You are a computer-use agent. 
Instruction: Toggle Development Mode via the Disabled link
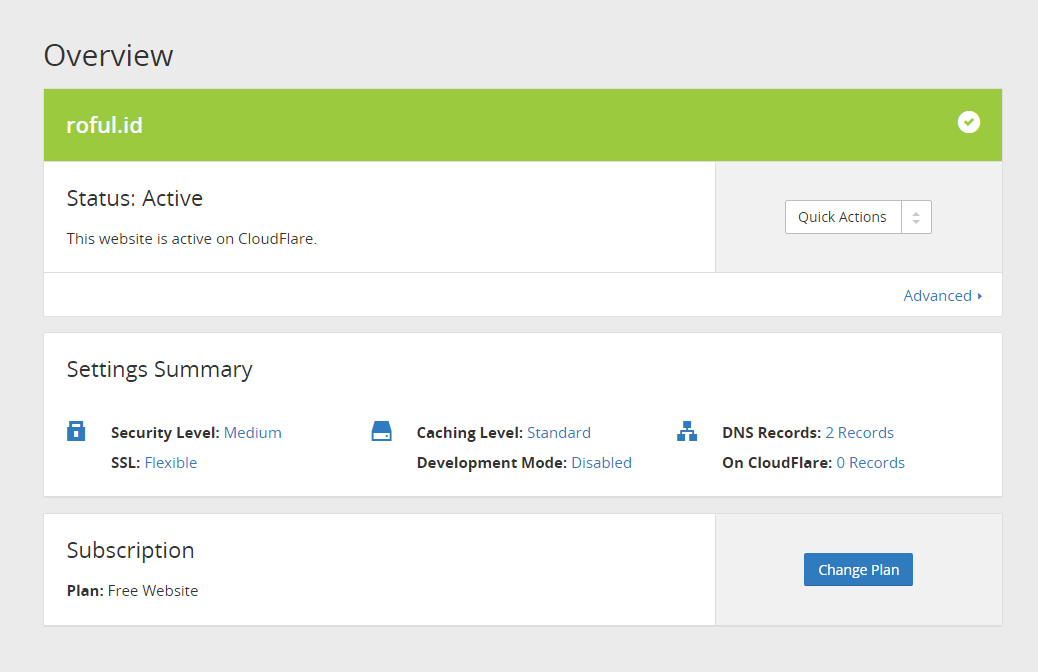(x=601, y=463)
